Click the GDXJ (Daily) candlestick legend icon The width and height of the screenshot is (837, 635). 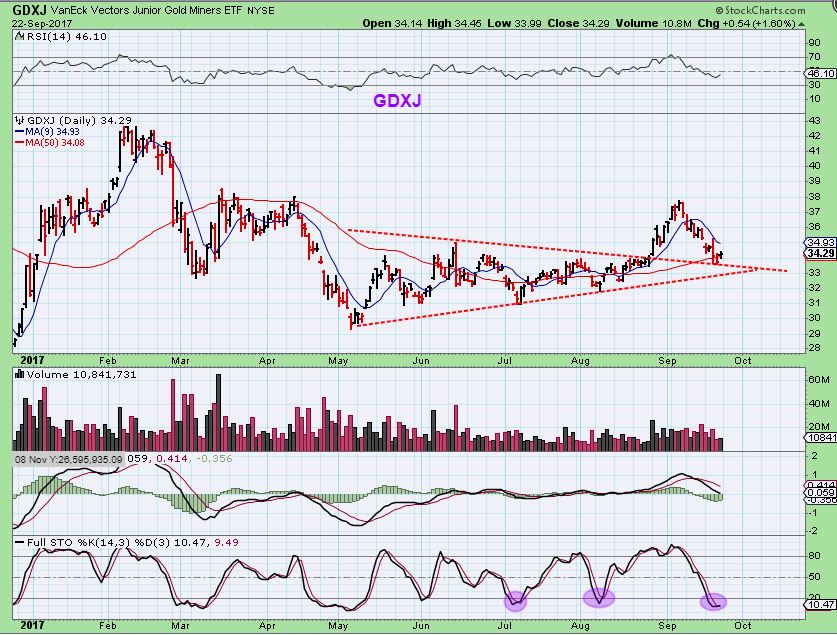(x=20, y=120)
